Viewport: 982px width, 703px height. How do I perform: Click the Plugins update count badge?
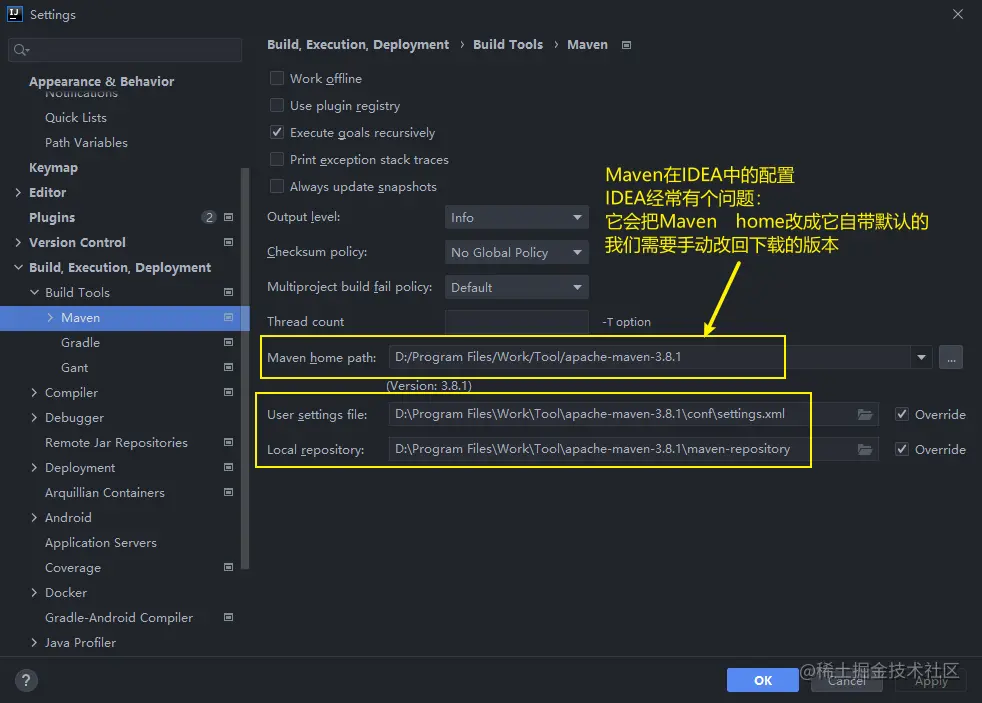(209, 217)
